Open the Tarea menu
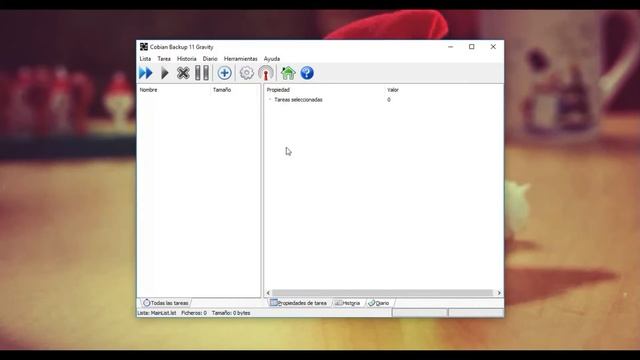The width and height of the screenshot is (640, 360). pyautogui.click(x=164, y=59)
